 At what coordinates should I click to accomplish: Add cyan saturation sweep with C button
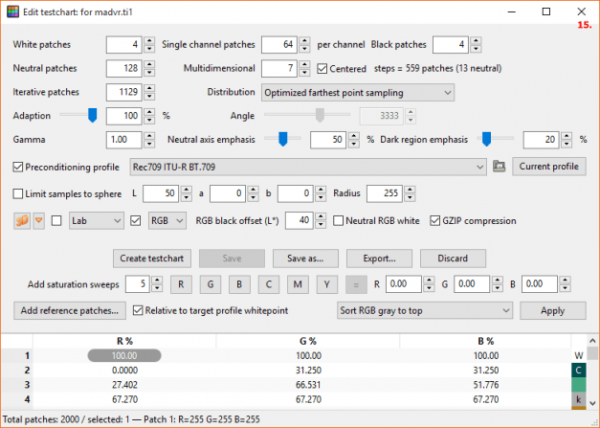pos(268,284)
